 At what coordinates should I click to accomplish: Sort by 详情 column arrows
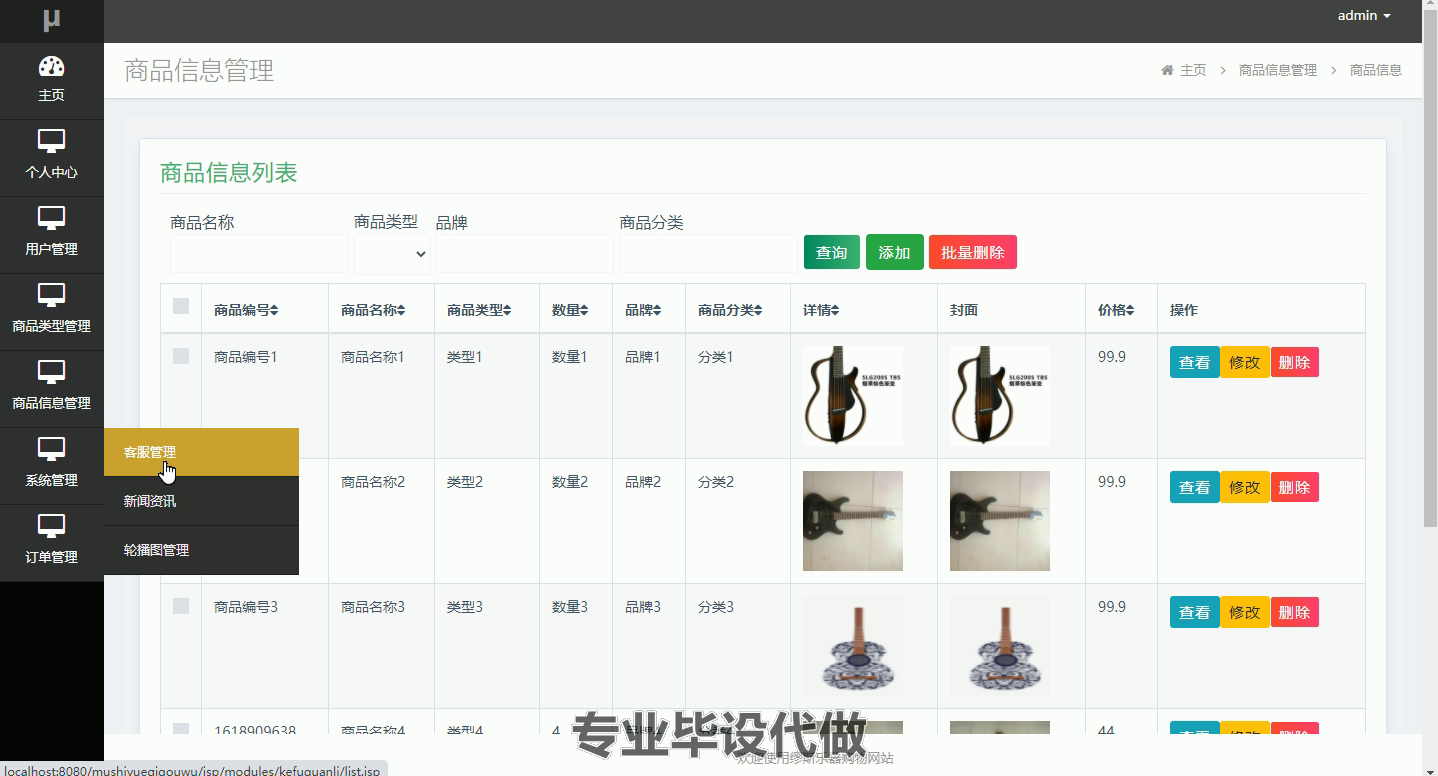point(835,311)
